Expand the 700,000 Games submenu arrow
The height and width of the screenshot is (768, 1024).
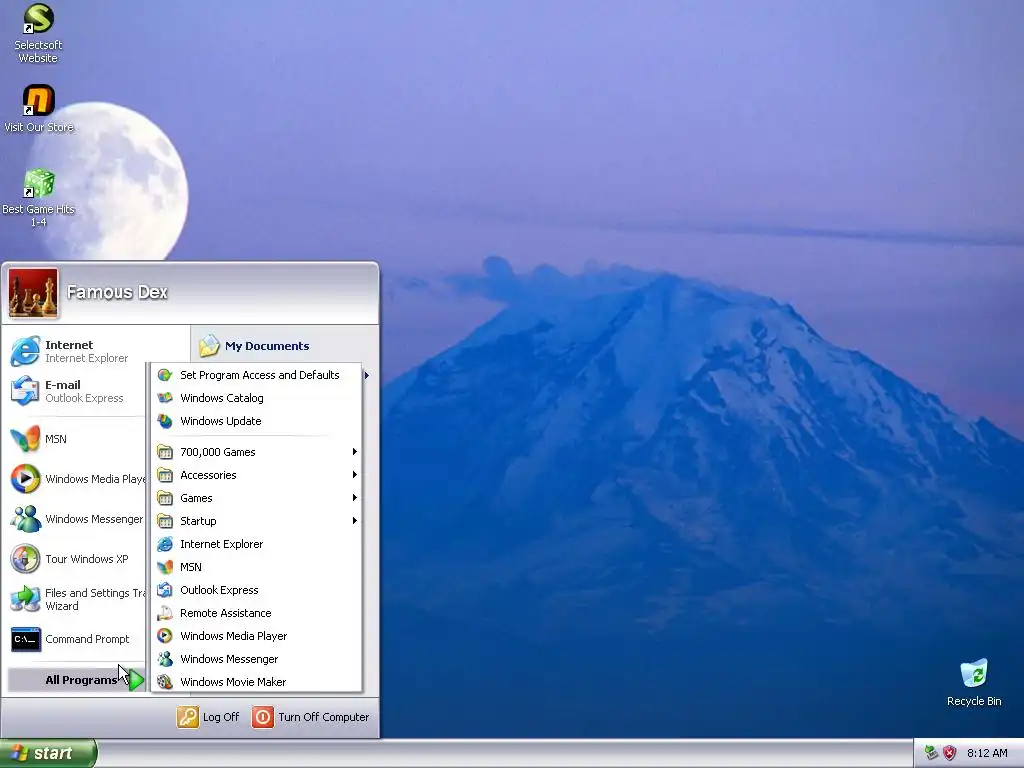tap(355, 452)
